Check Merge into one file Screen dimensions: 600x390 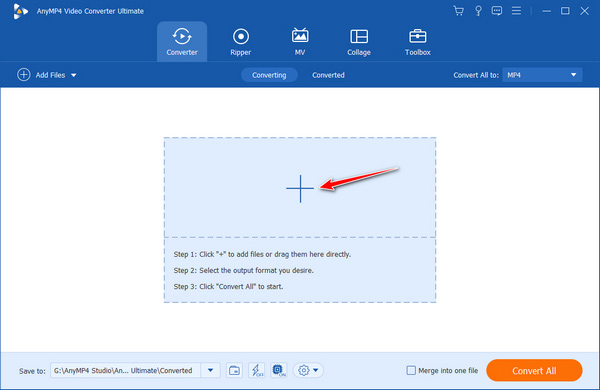pos(411,370)
